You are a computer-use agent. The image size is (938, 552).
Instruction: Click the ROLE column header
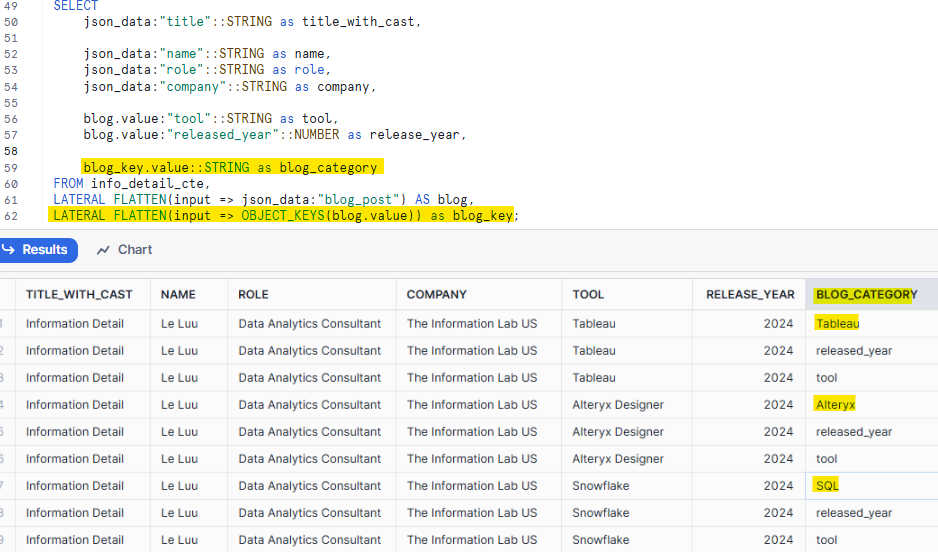[x=253, y=294]
